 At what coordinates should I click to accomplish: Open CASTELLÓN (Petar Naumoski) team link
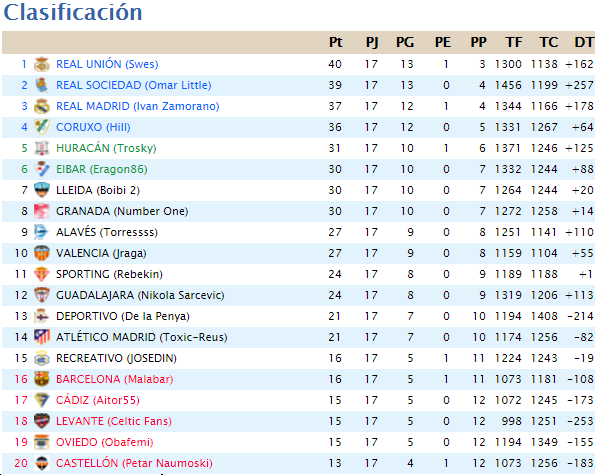point(134,463)
